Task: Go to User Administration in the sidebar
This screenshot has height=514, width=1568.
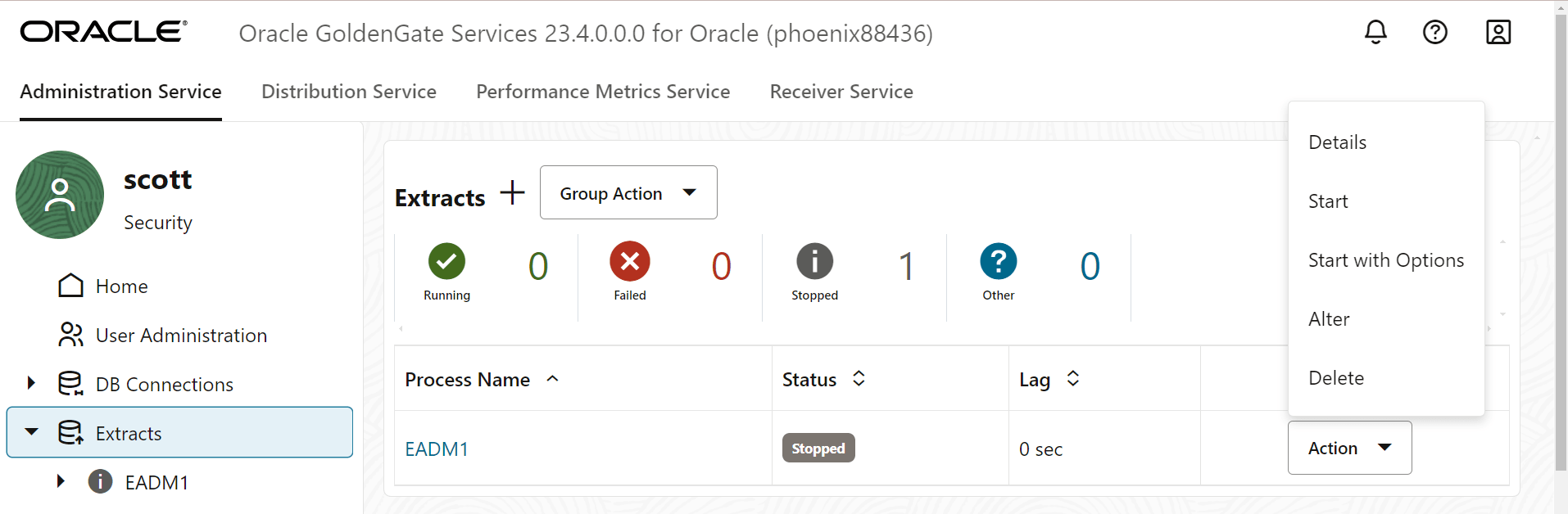Action: [181, 336]
